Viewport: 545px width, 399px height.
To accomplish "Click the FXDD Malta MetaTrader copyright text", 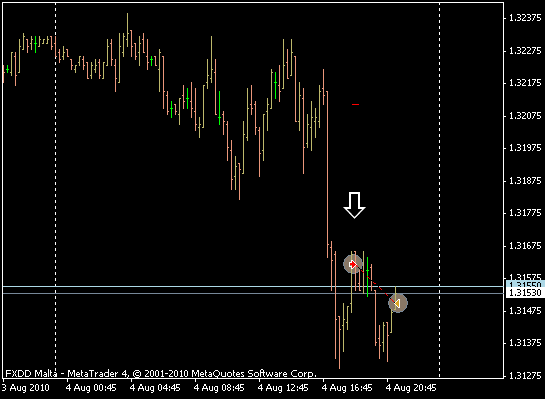I will pos(161,374).
